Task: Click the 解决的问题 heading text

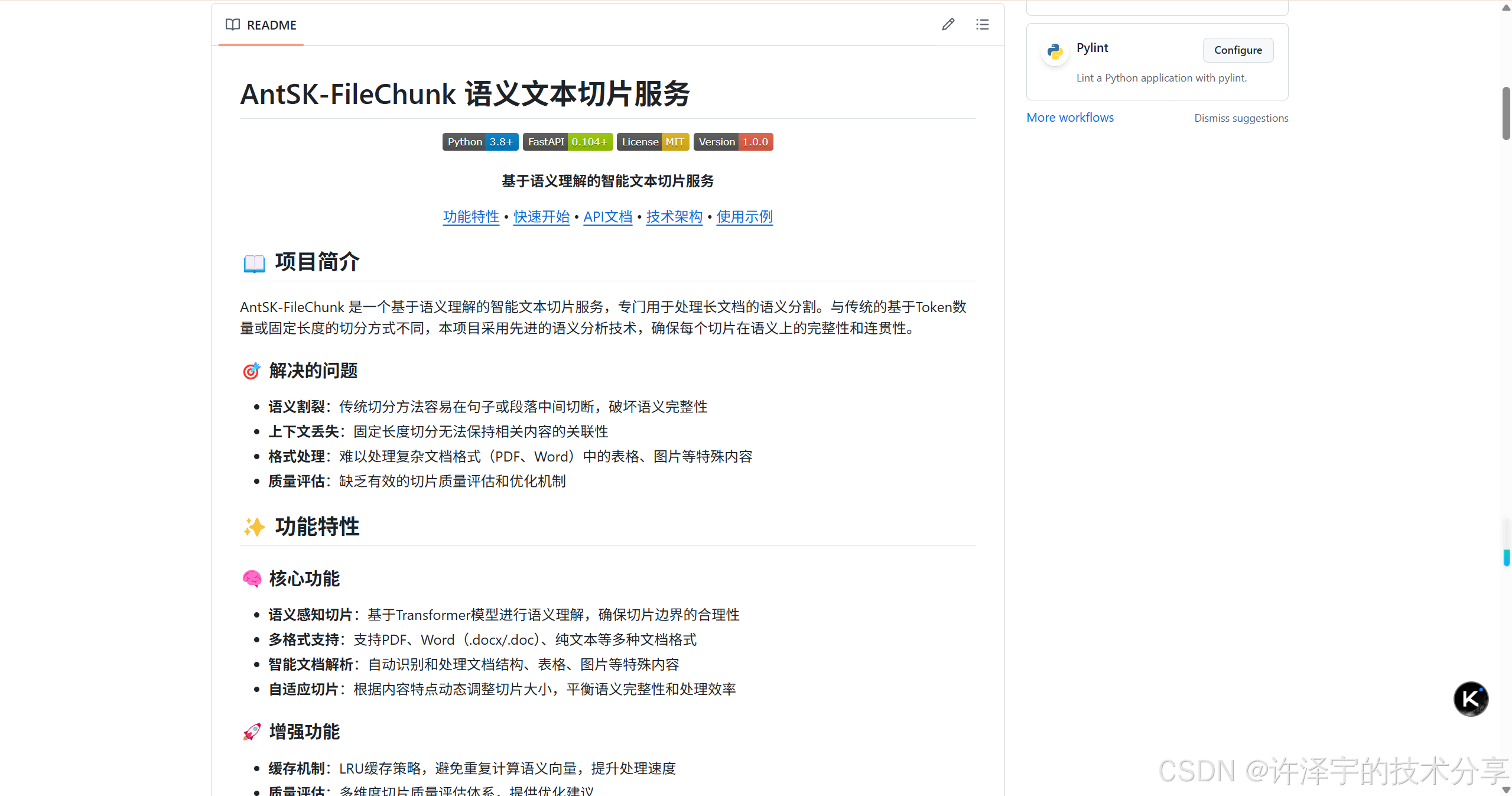Action: point(313,371)
